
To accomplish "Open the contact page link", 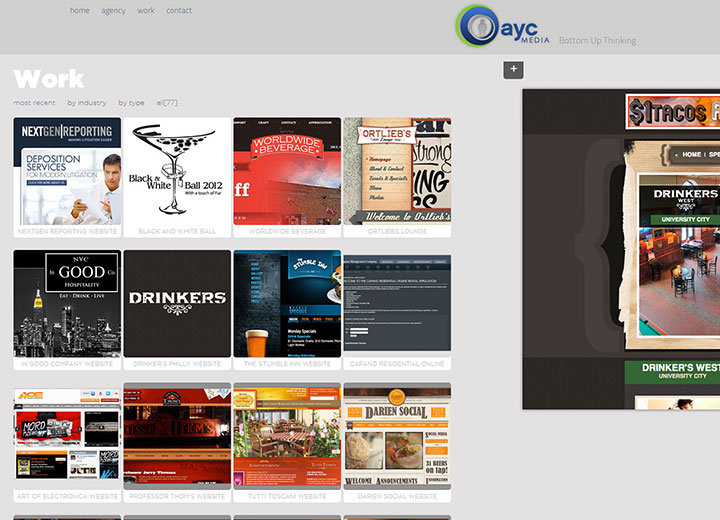I will pyautogui.click(x=179, y=11).
